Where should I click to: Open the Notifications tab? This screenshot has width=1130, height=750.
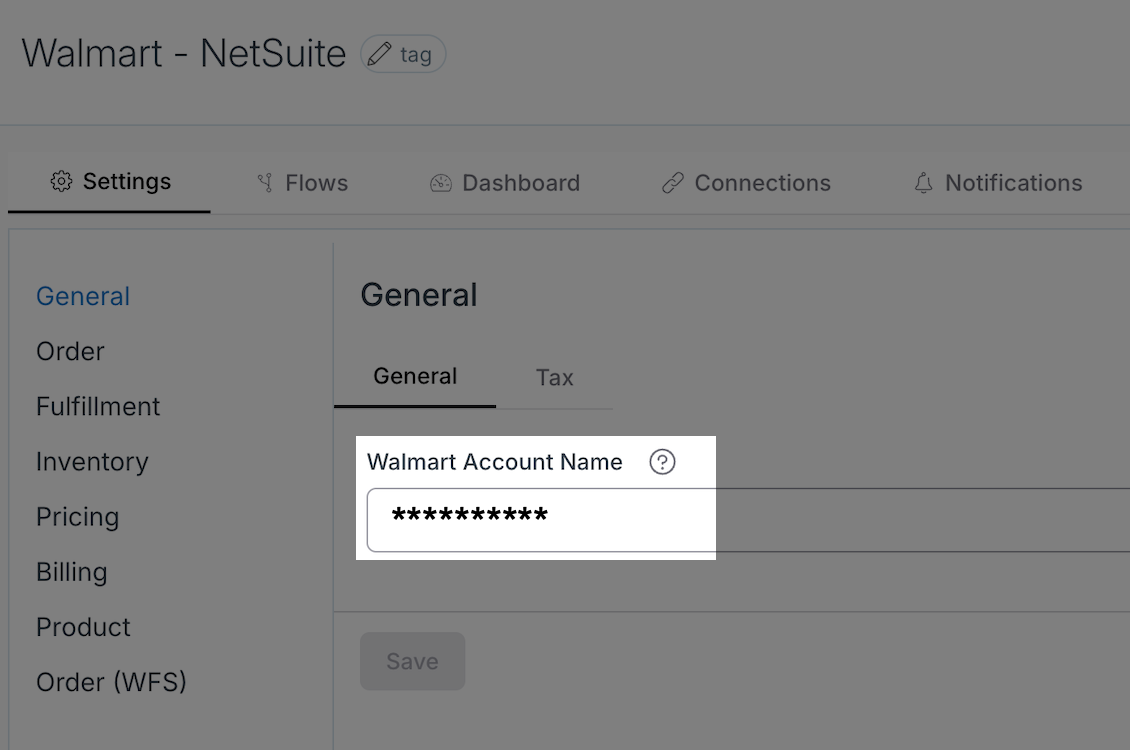coord(998,183)
